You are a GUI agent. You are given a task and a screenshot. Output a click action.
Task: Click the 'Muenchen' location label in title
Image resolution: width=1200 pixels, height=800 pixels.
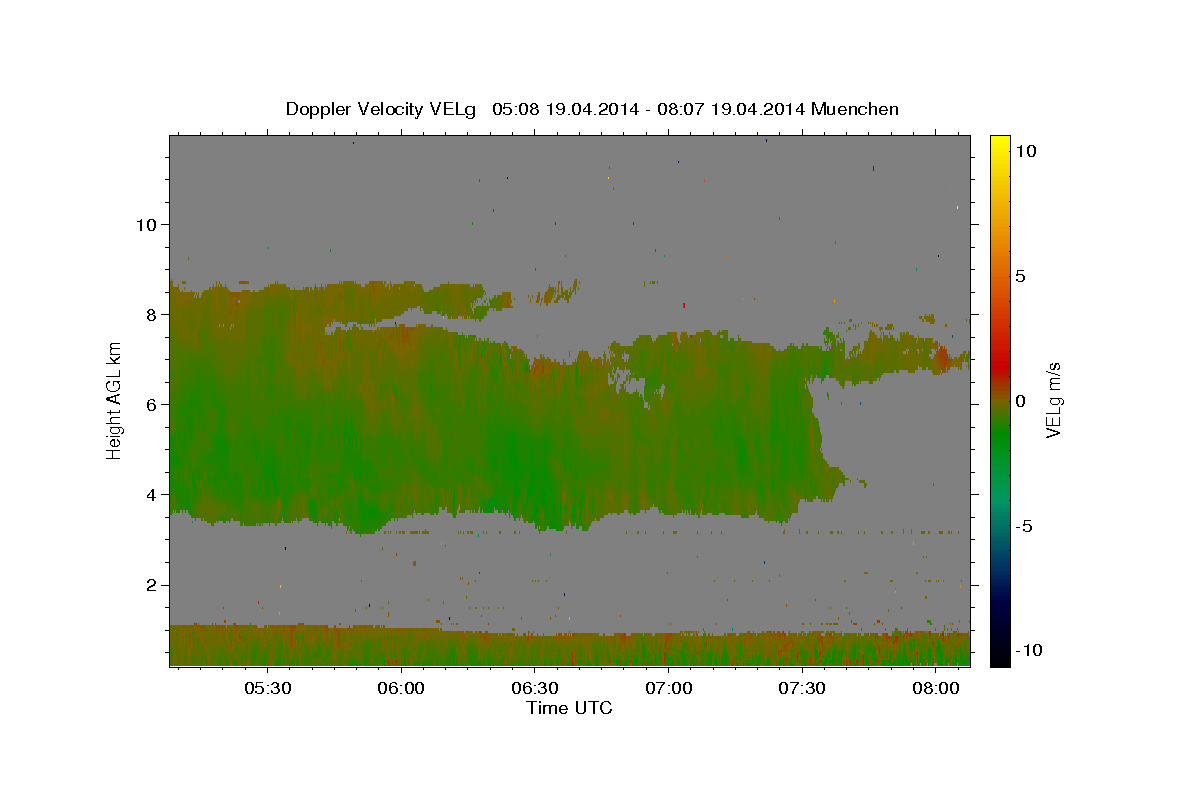[x=855, y=109]
